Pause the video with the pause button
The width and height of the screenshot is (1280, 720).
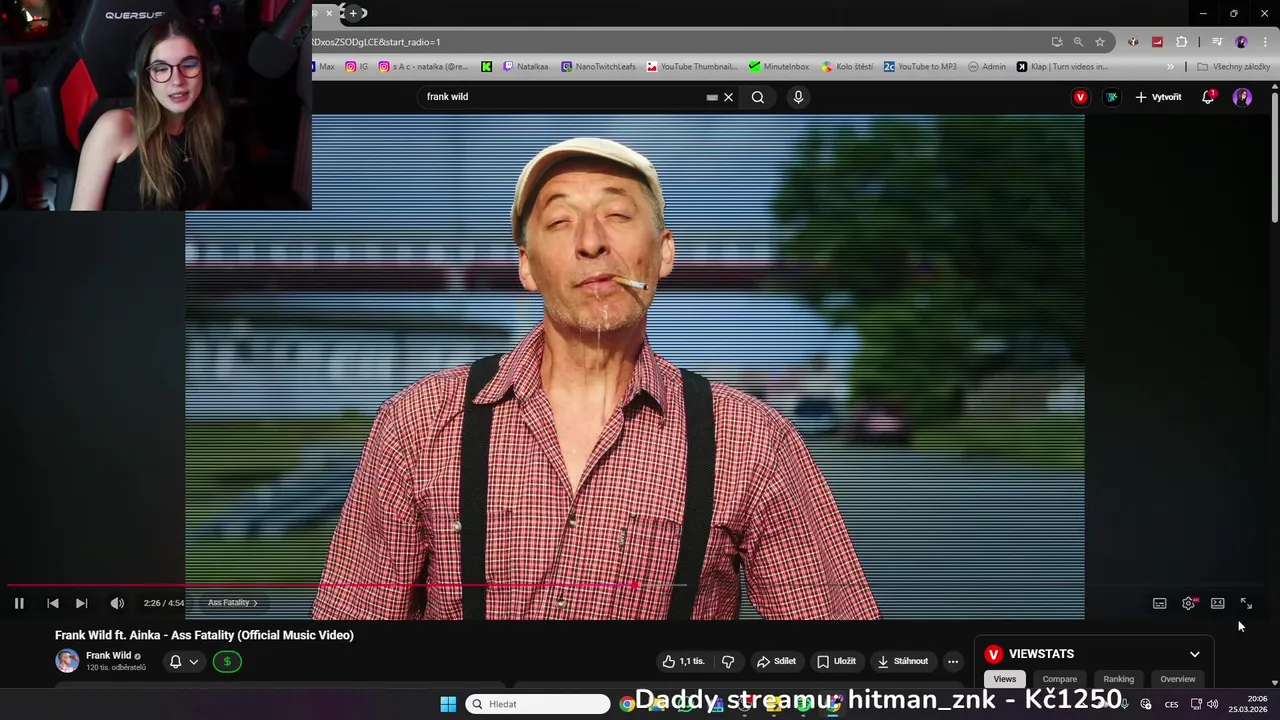19,603
